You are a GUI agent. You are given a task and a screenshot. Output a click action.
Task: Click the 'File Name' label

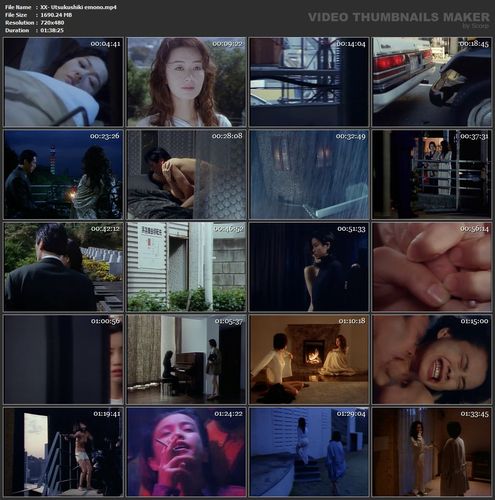[18, 7]
